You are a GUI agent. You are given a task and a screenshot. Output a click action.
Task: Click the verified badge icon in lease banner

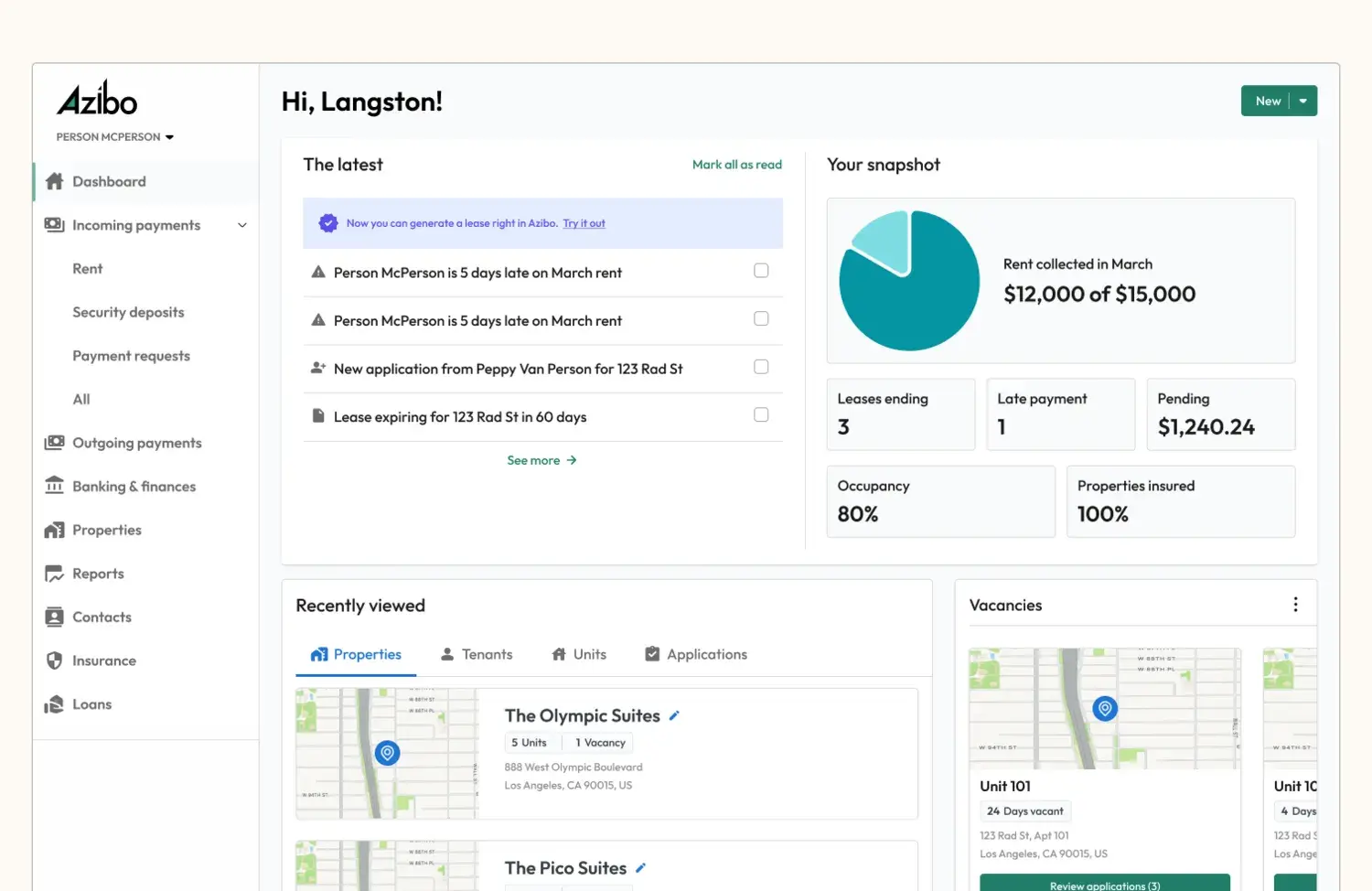(x=328, y=223)
